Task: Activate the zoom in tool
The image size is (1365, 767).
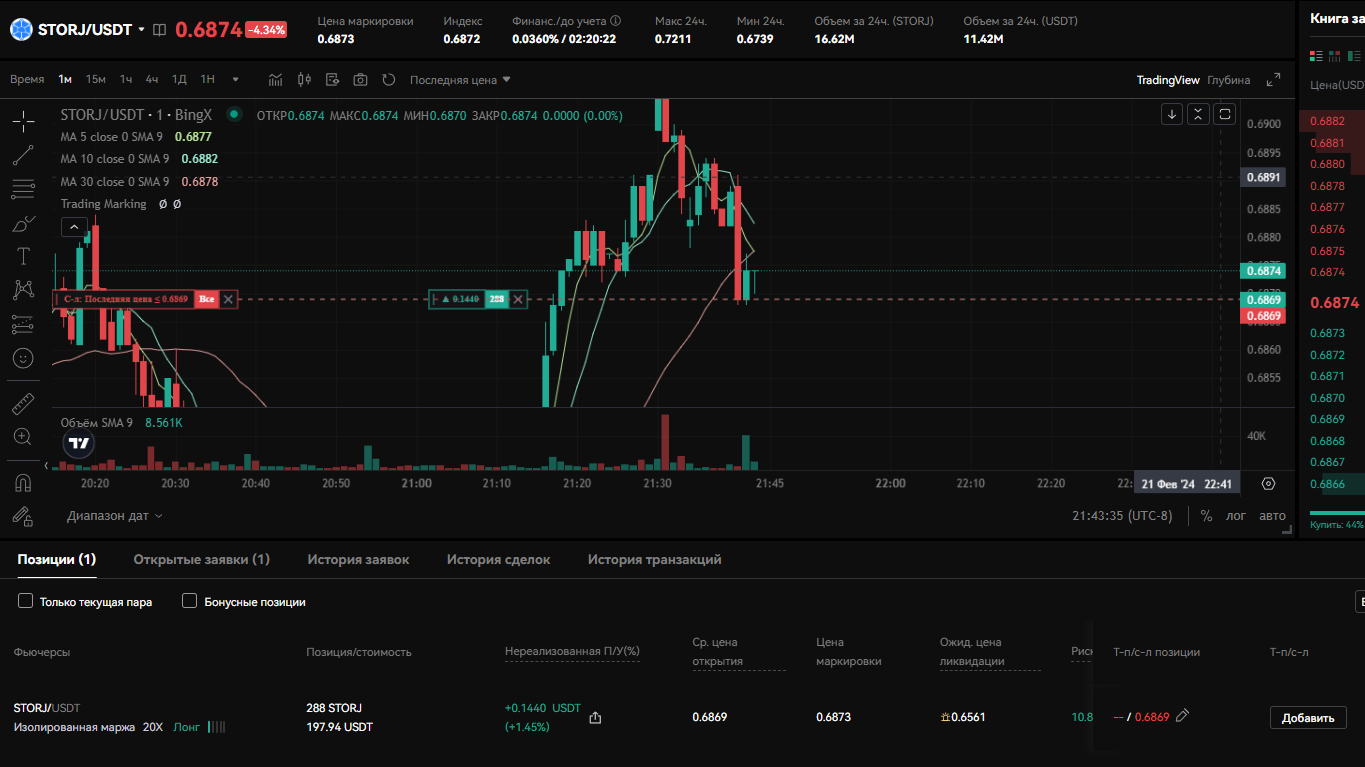Action: (x=23, y=437)
